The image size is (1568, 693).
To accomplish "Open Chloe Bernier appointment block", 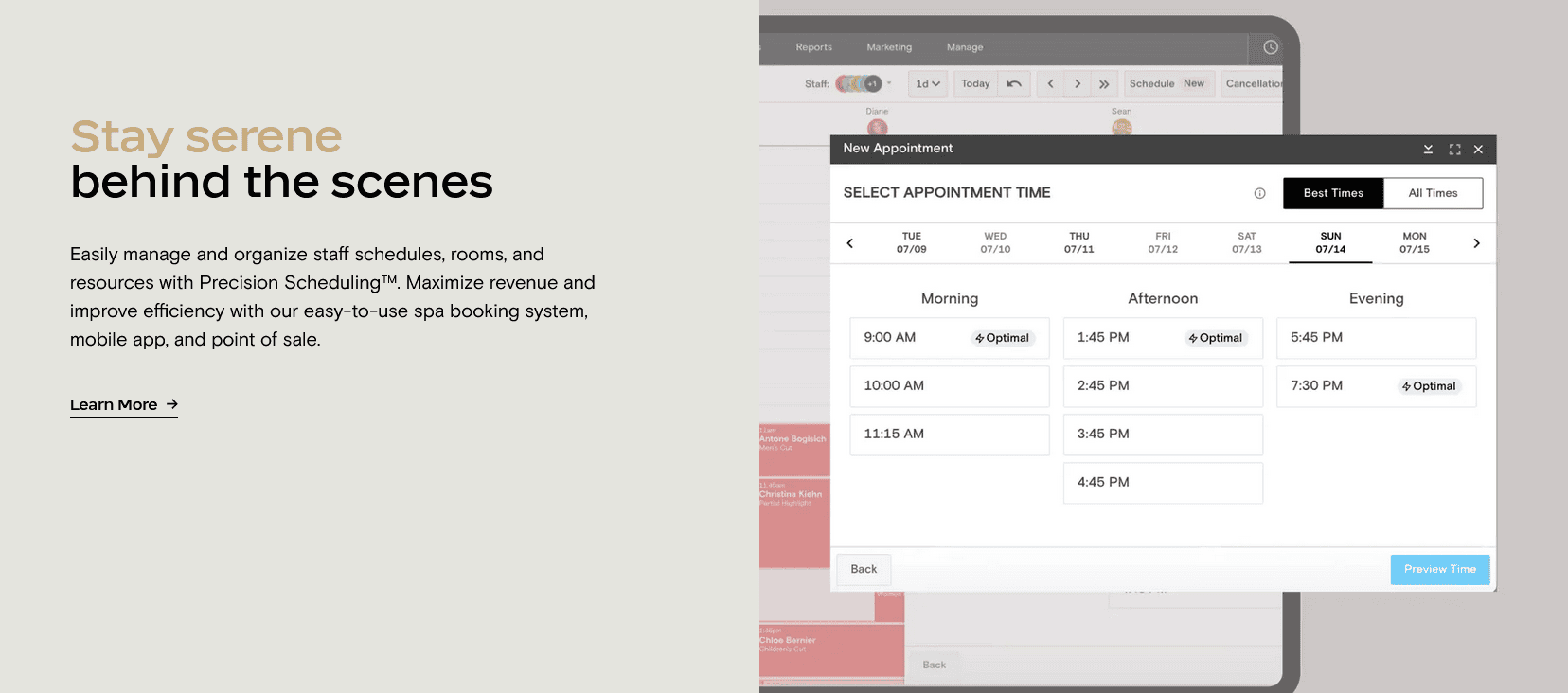I will click(831, 649).
